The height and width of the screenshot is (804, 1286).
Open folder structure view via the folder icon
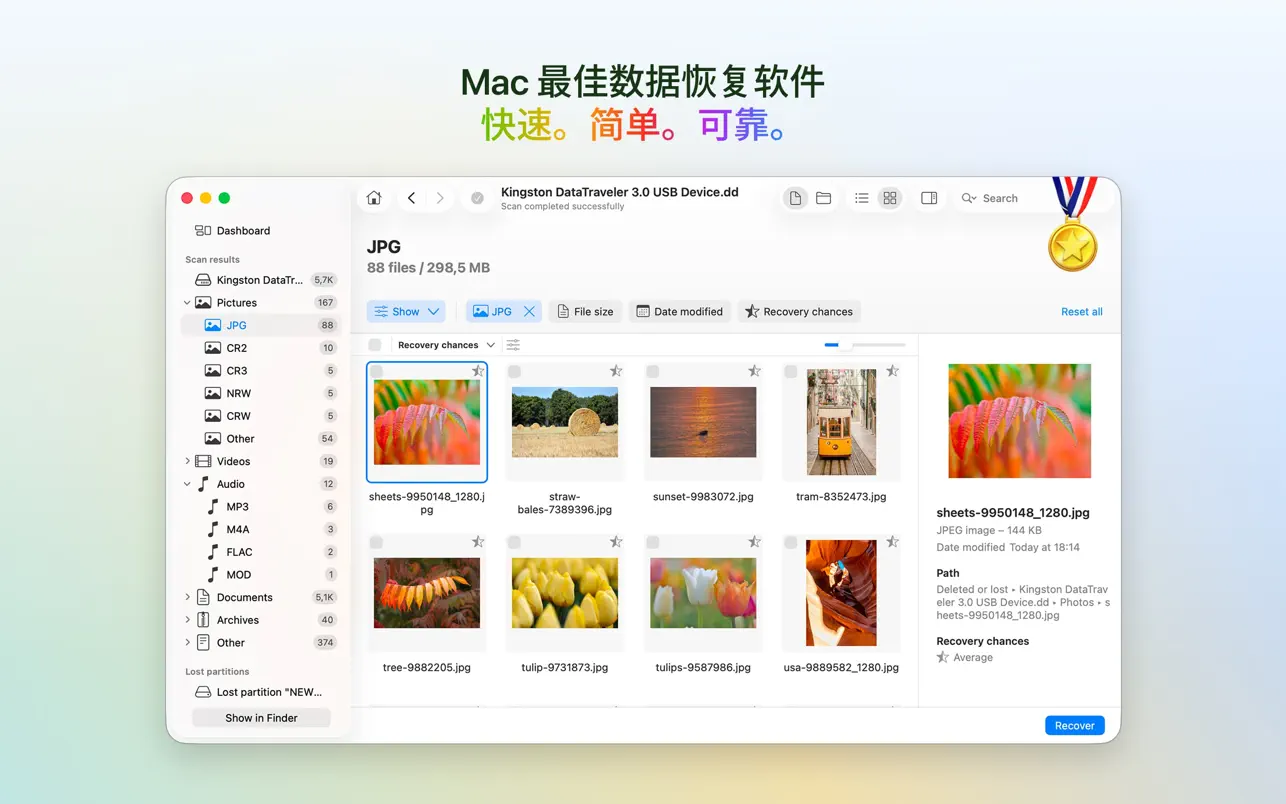823,198
